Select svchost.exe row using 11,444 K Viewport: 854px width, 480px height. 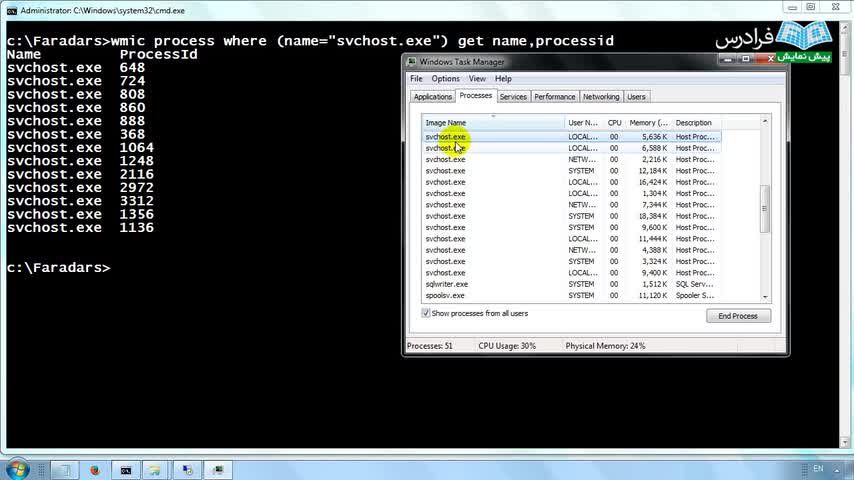(571, 239)
